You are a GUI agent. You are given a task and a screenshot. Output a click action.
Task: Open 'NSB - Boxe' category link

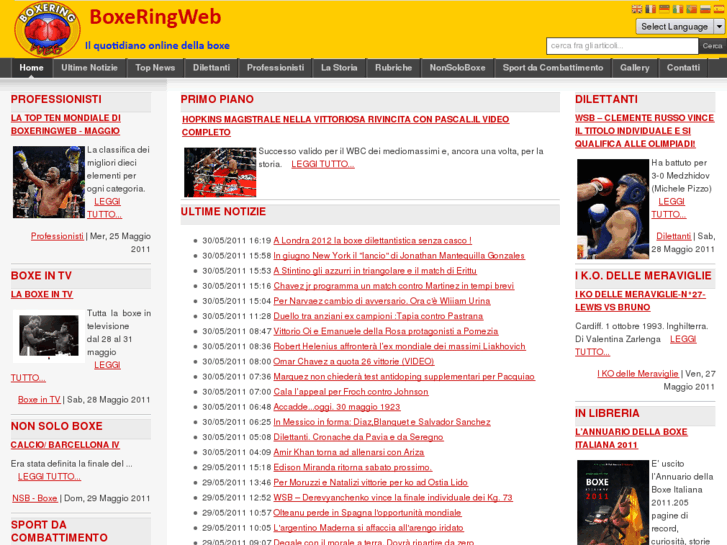pos(35,498)
